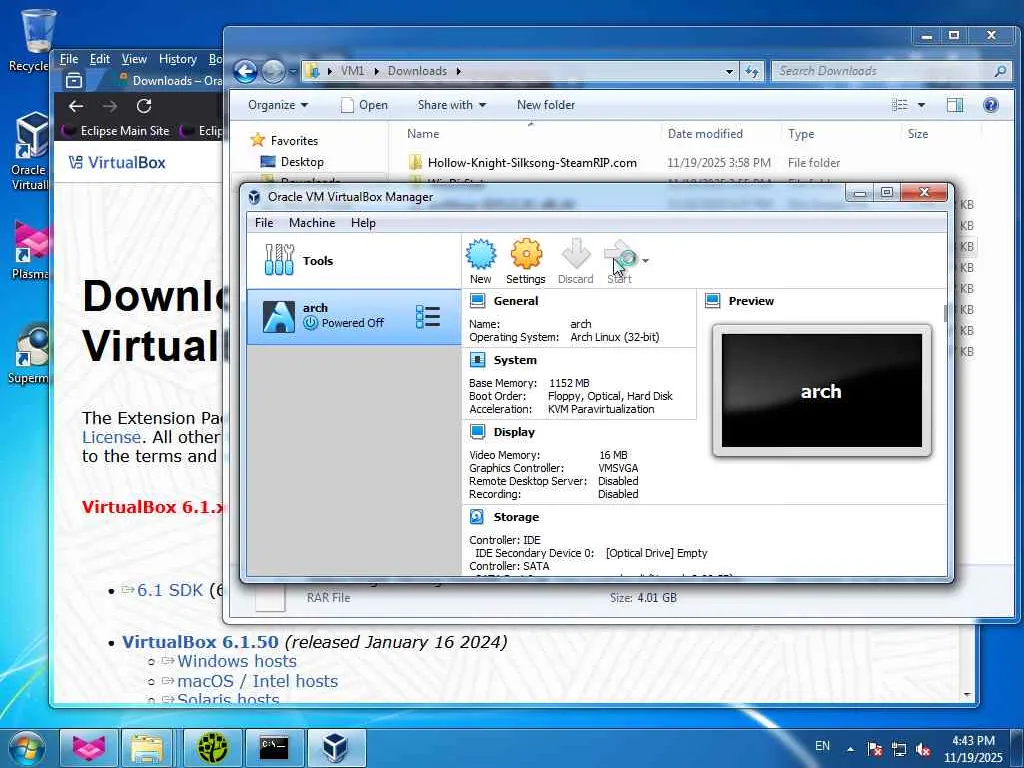Click Downloads in the Explorer breadcrumb

[x=417, y=71]
